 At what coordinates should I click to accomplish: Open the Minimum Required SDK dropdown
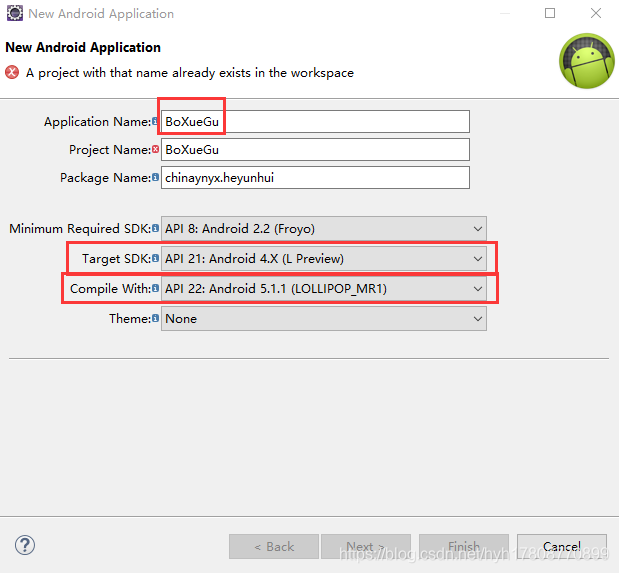click(x=324, y=229)
